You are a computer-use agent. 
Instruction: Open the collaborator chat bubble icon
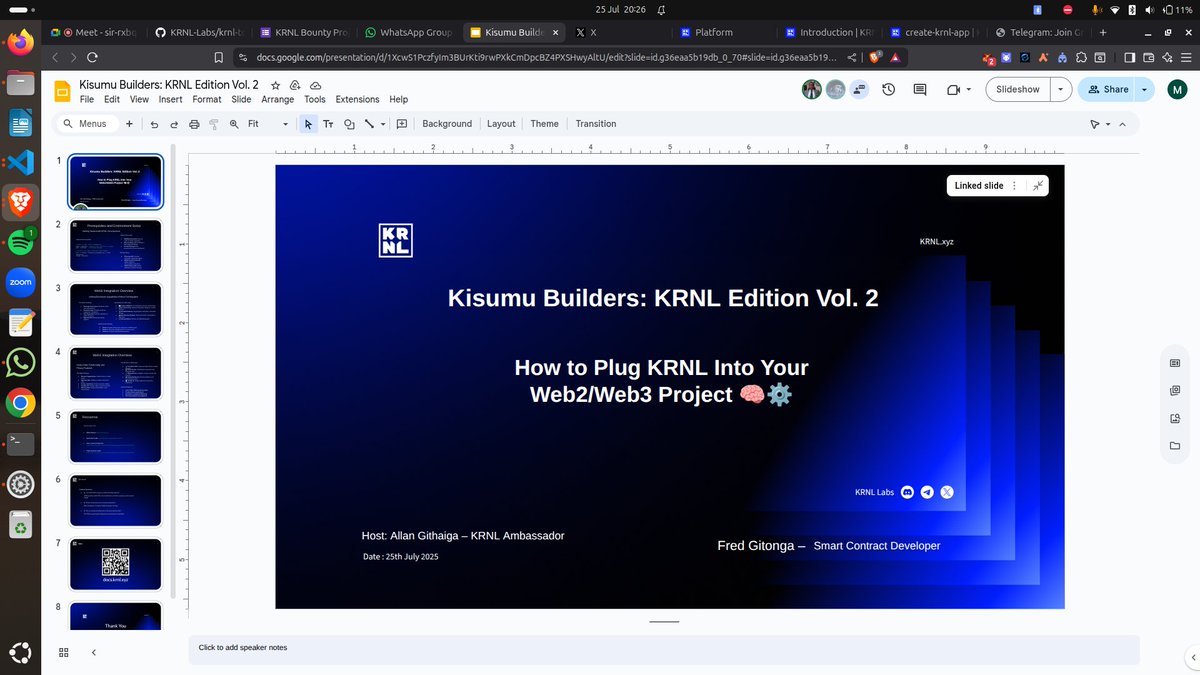pos(860,90)
